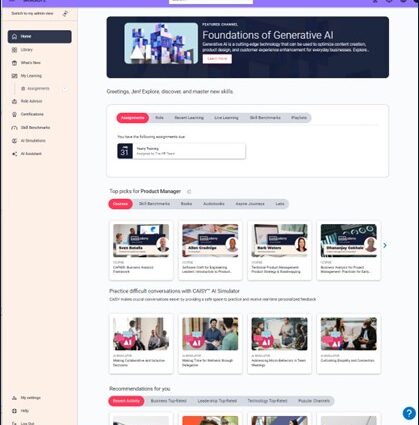The height and width of the screenshot is (425, 419).
Task: Select Leadership Top Rated recommendations tab
Action: point(217,401)
